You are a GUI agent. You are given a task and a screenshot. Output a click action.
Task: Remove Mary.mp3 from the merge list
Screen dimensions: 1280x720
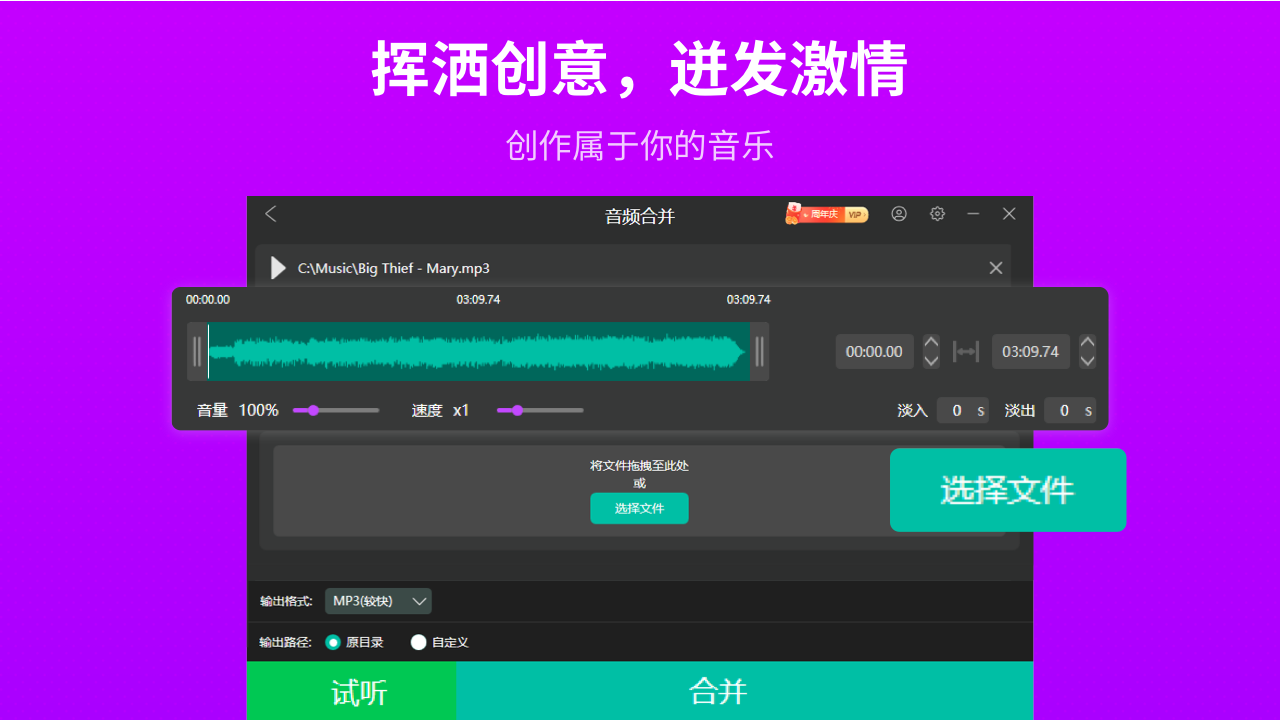coord(995,267)
